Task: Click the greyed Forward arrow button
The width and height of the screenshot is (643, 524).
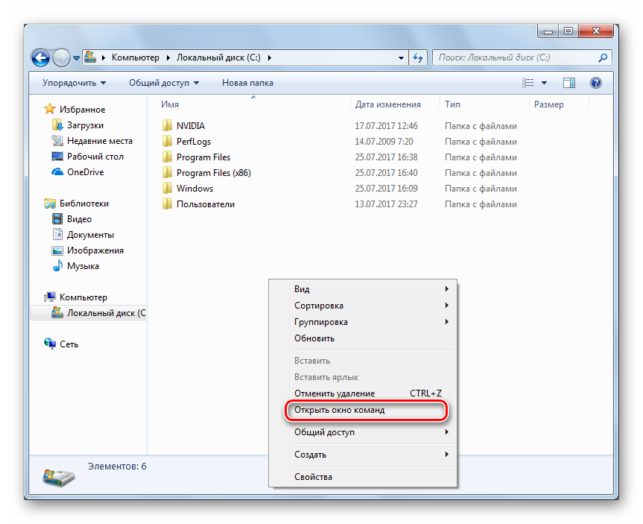Action: click(62, 58)
